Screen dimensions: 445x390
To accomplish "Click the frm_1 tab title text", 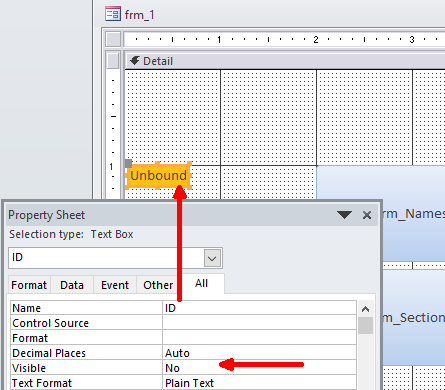I will click(139, 15).
